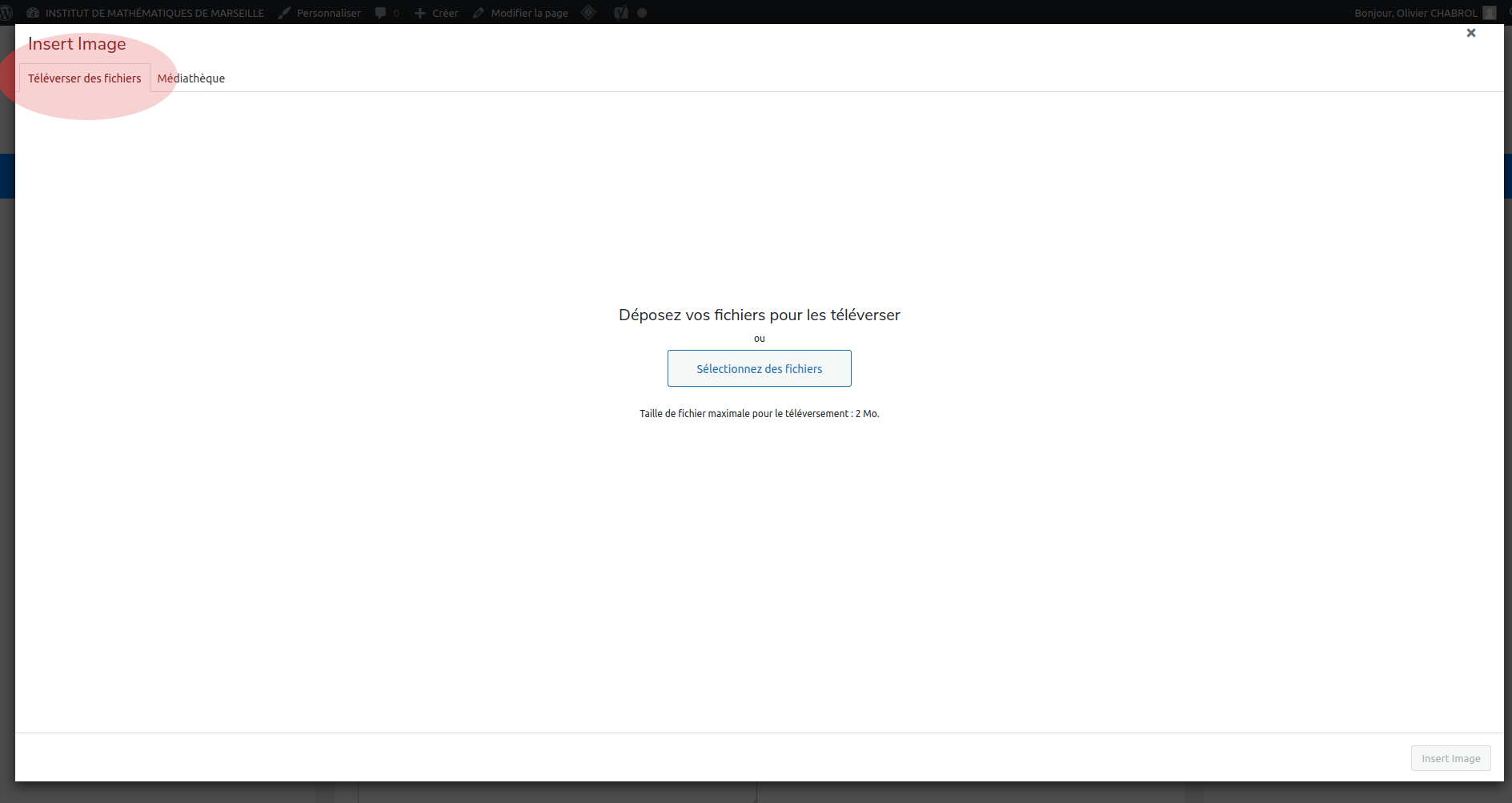Click the pencil icon for Modifier la page
Image resolution: width=1512 pixels, height=803 pixels.
click(479, 13)
